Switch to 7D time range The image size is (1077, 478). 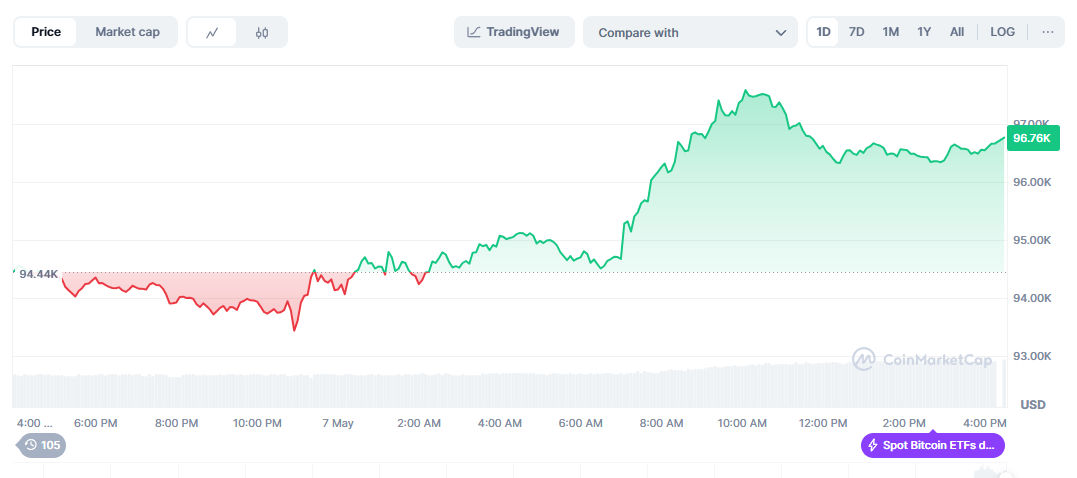pyautogui.click(x=856, y=32)
